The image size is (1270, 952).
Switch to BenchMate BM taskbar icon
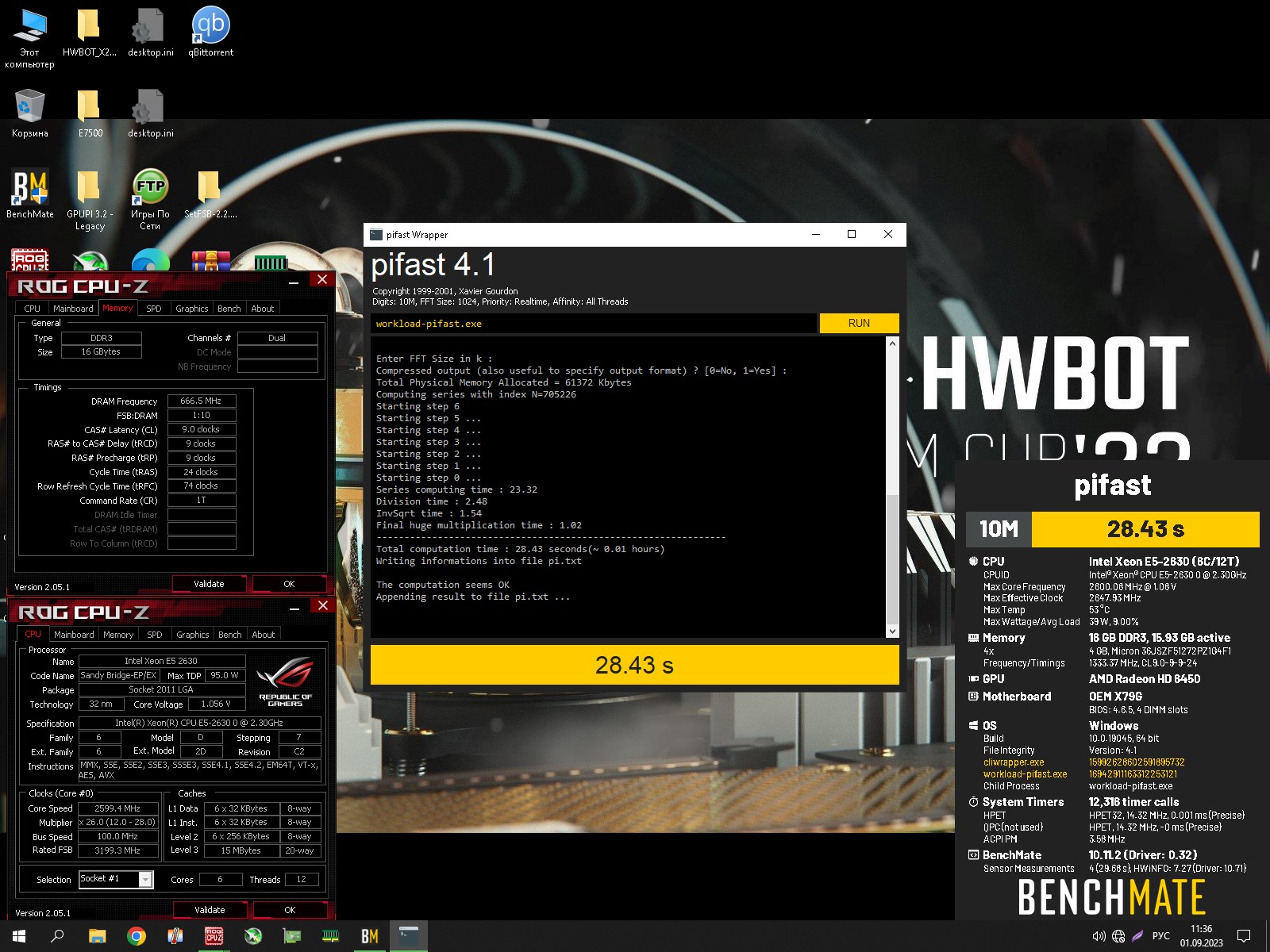tap(370, 936)
